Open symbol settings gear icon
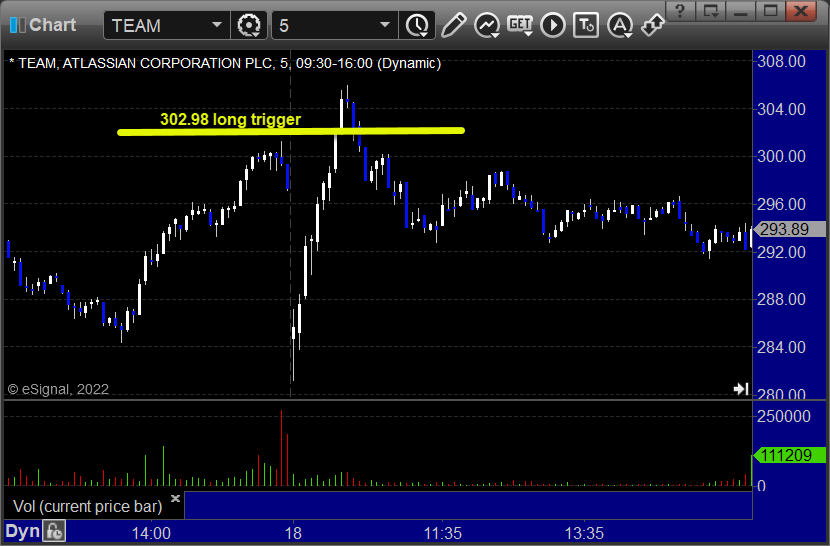 click(249, 25)
